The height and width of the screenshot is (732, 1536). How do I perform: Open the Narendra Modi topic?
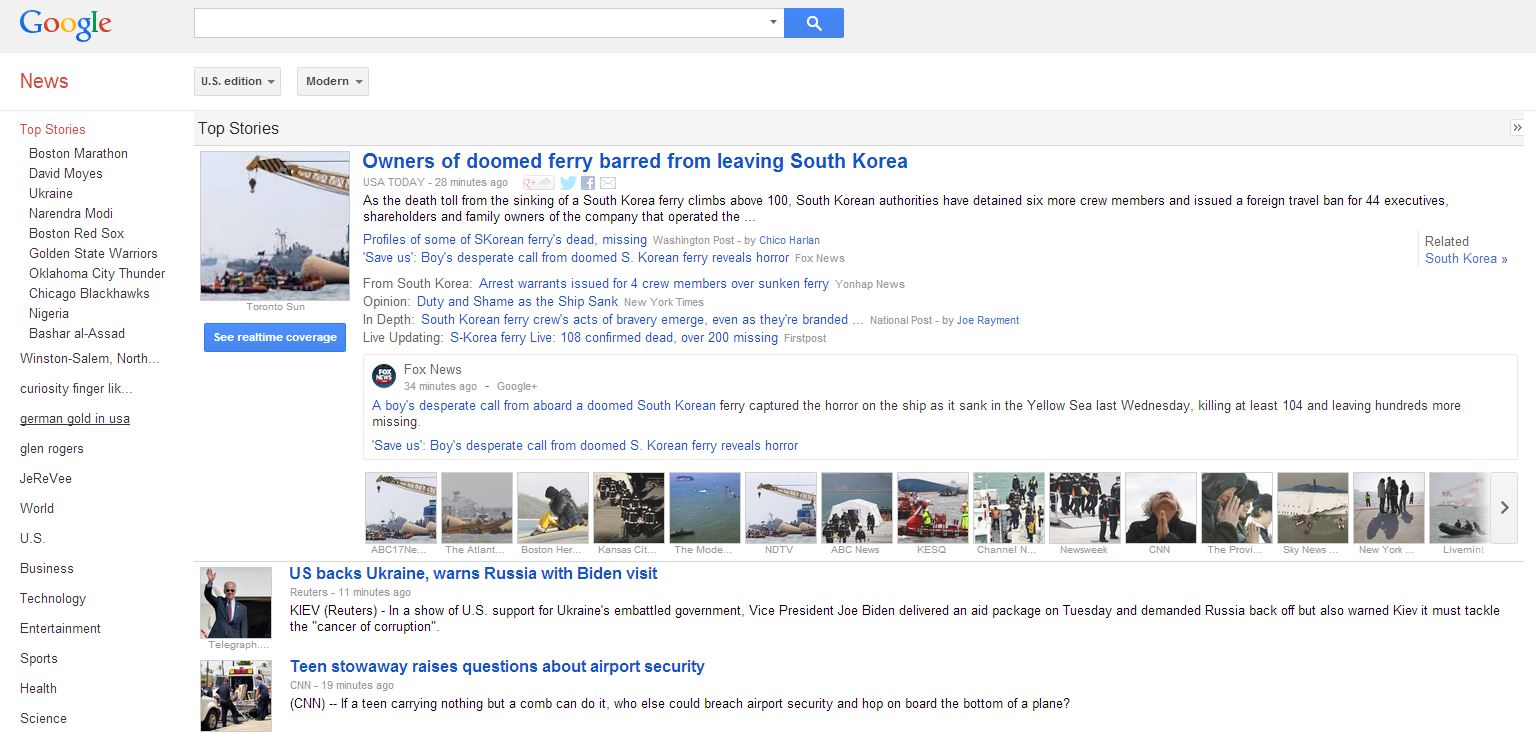pyautogui.click(x=71, y=213)
